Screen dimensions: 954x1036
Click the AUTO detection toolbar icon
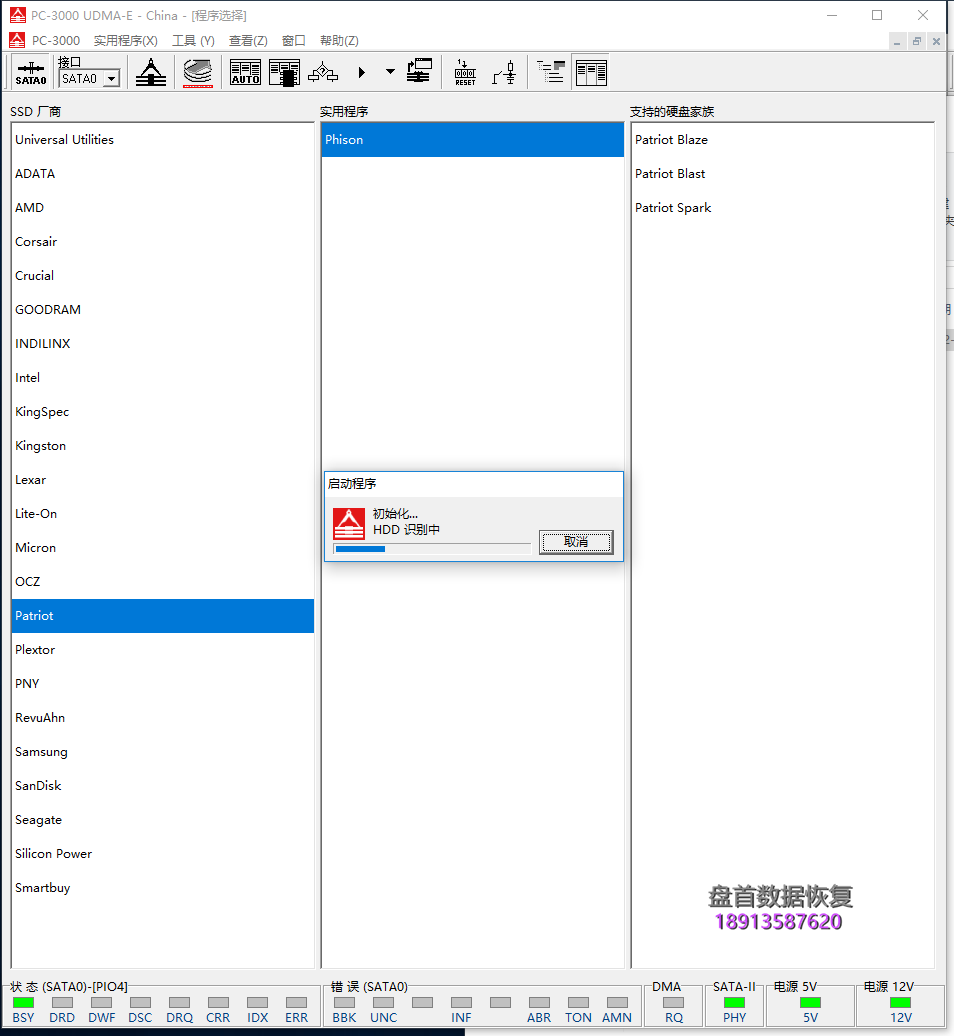(245, 72)
